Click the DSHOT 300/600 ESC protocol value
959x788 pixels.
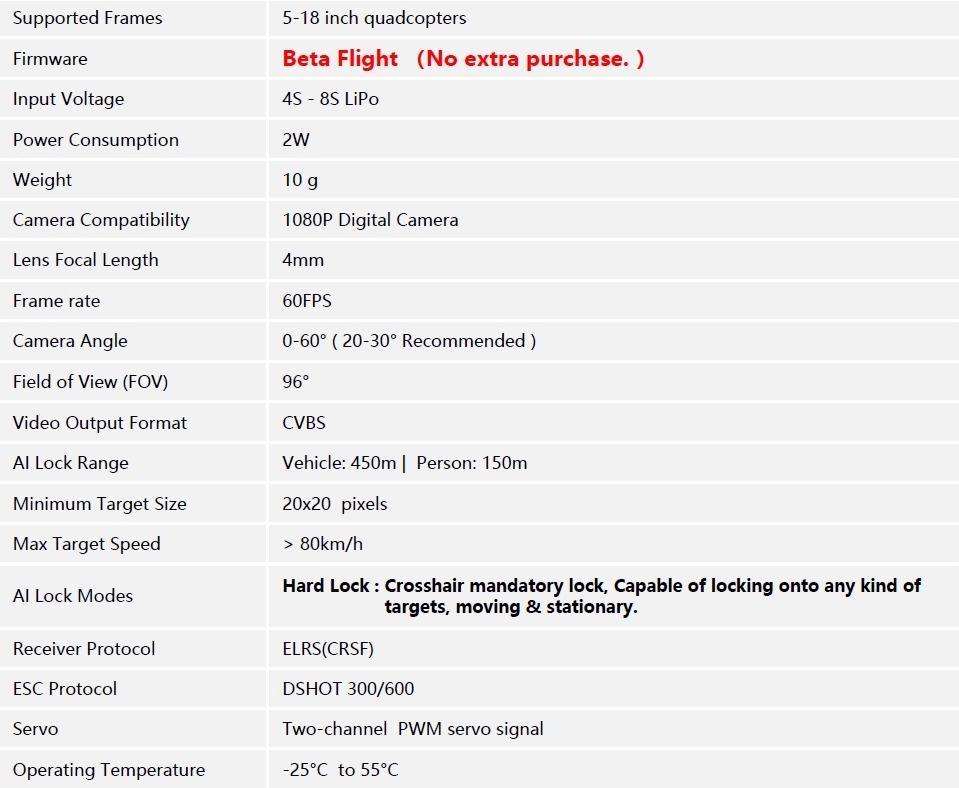coord(348,689)
